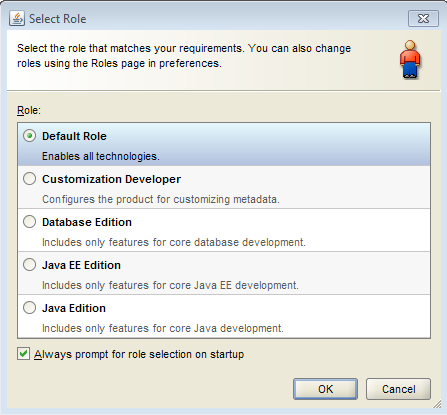This screenshot has height=415, width=447.
Task: Click the header instruction text about roles
Action: (184, 56)
